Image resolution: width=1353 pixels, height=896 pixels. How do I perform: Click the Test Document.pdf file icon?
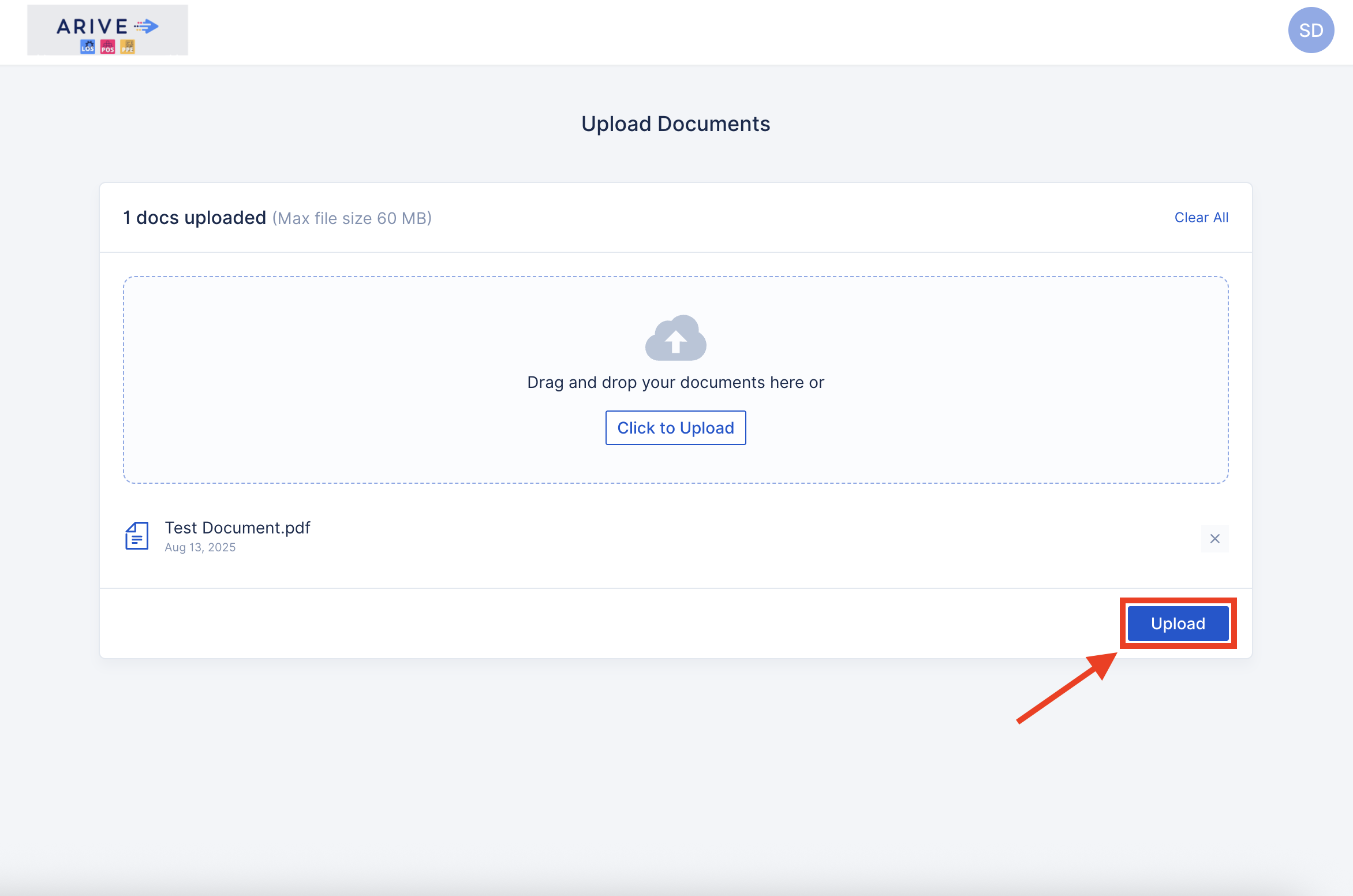pos(137,536)
